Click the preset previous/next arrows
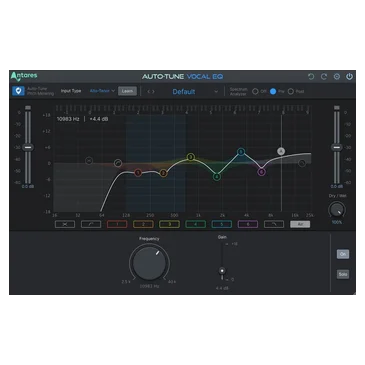 tap(151, 91)
